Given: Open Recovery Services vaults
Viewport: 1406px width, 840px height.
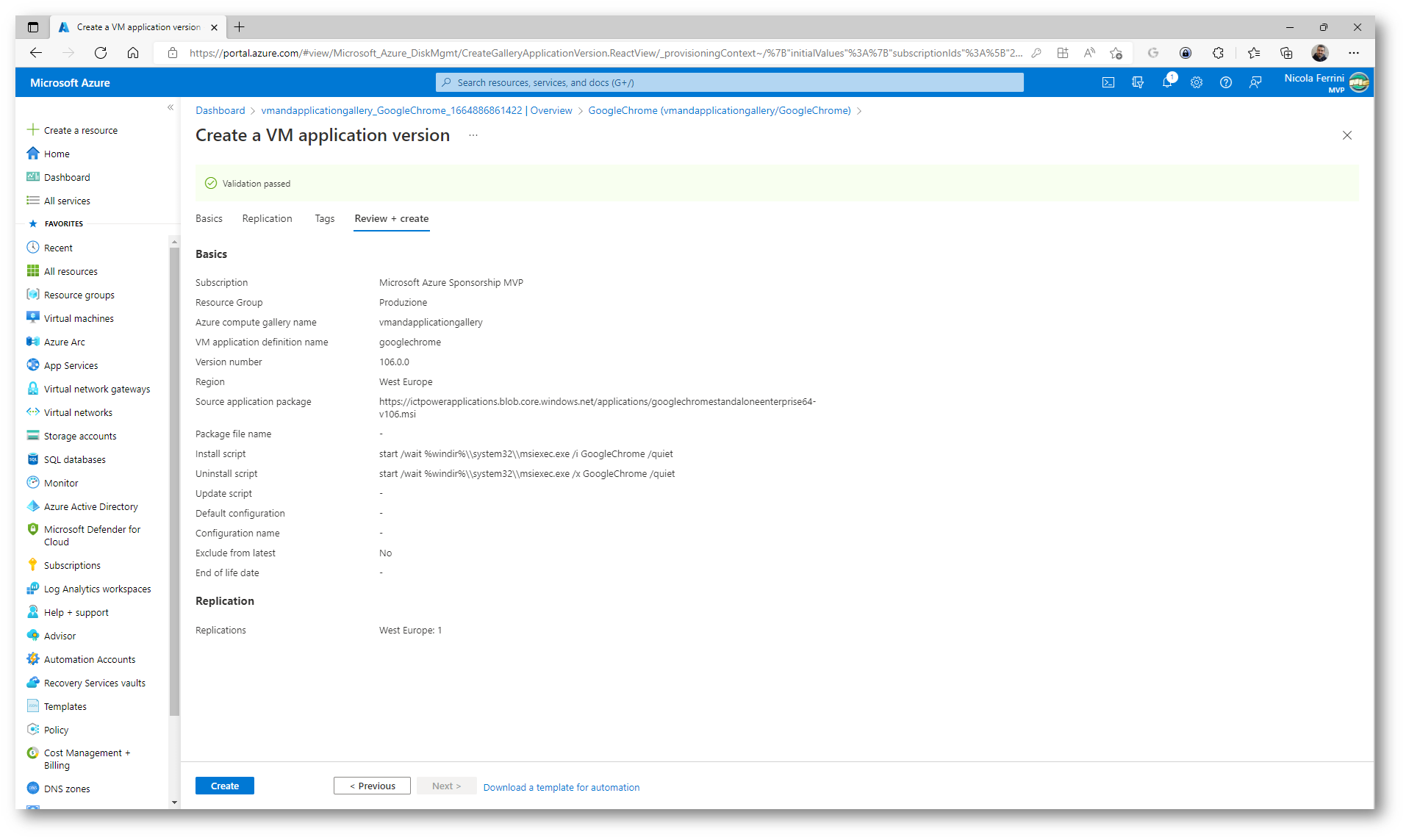Looking at the screenshot, I should pos(87,683).
